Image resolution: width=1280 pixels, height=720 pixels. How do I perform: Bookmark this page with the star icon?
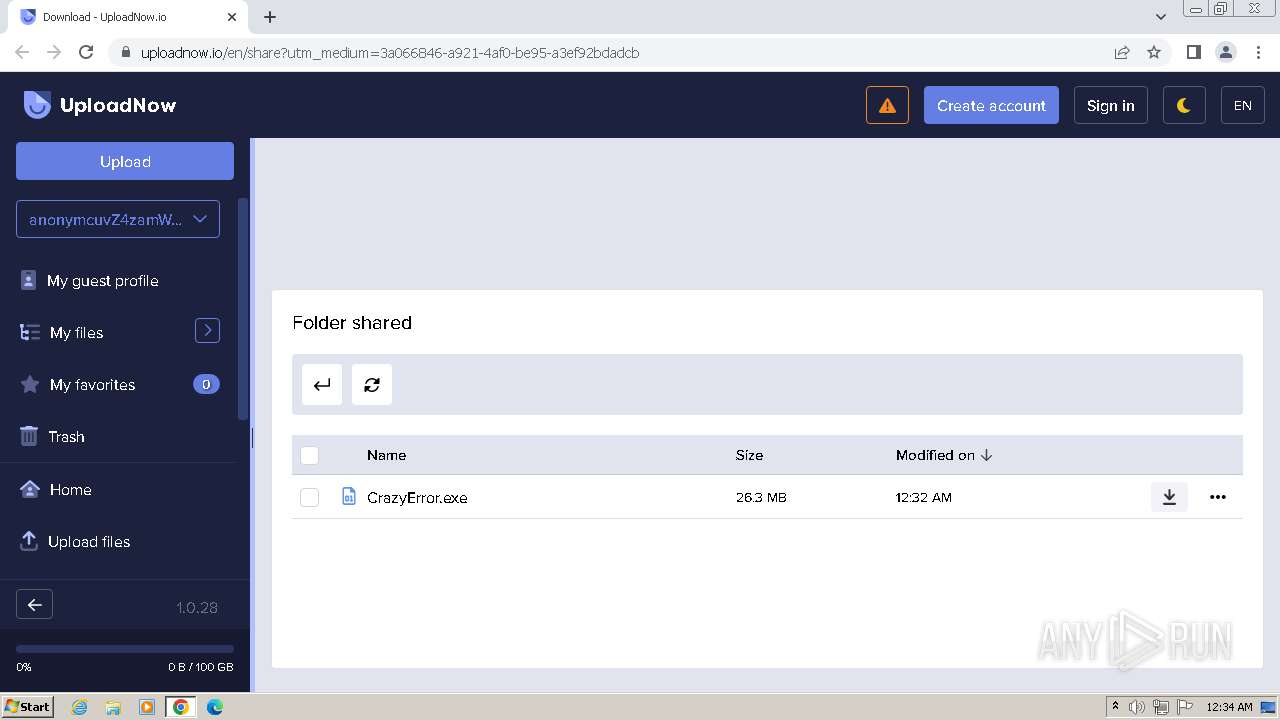[x=1154, y=52]
